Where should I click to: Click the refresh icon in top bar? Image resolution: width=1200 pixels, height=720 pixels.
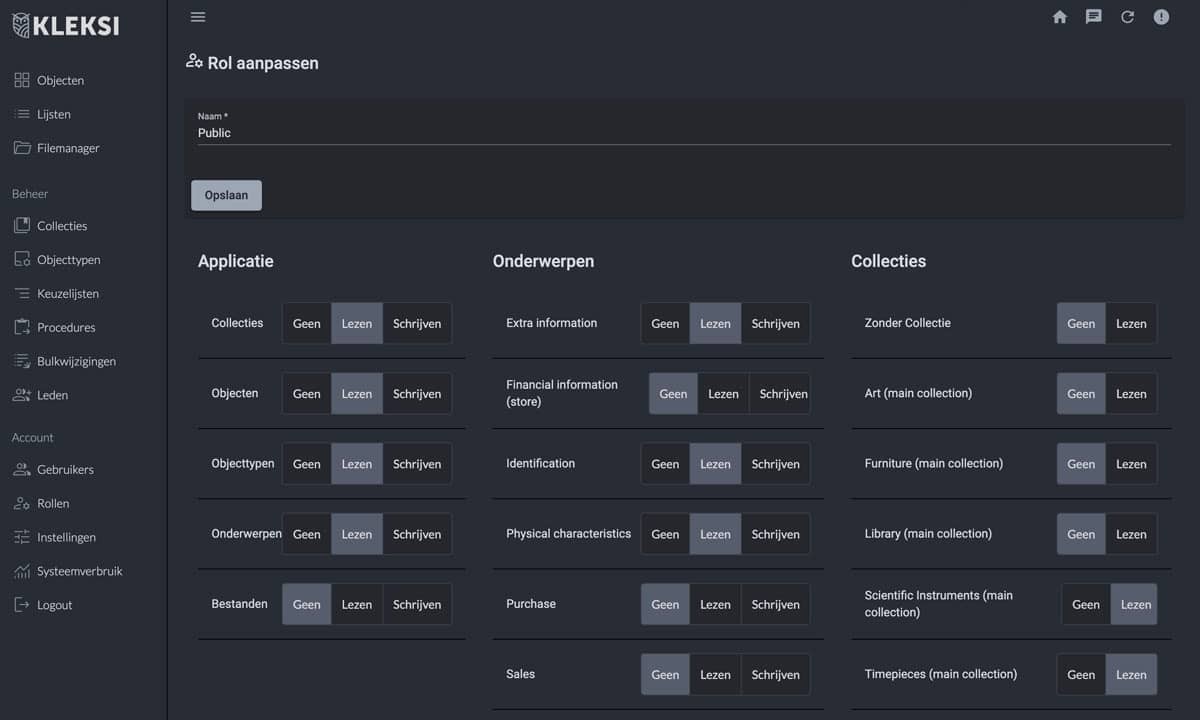(x=1127, y=17)
